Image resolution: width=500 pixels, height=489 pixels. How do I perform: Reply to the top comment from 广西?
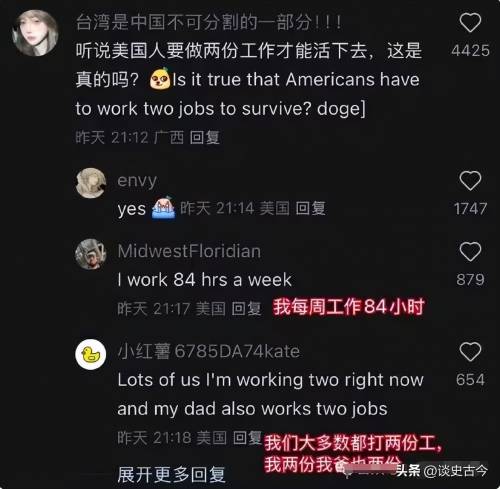click(204, 137)
